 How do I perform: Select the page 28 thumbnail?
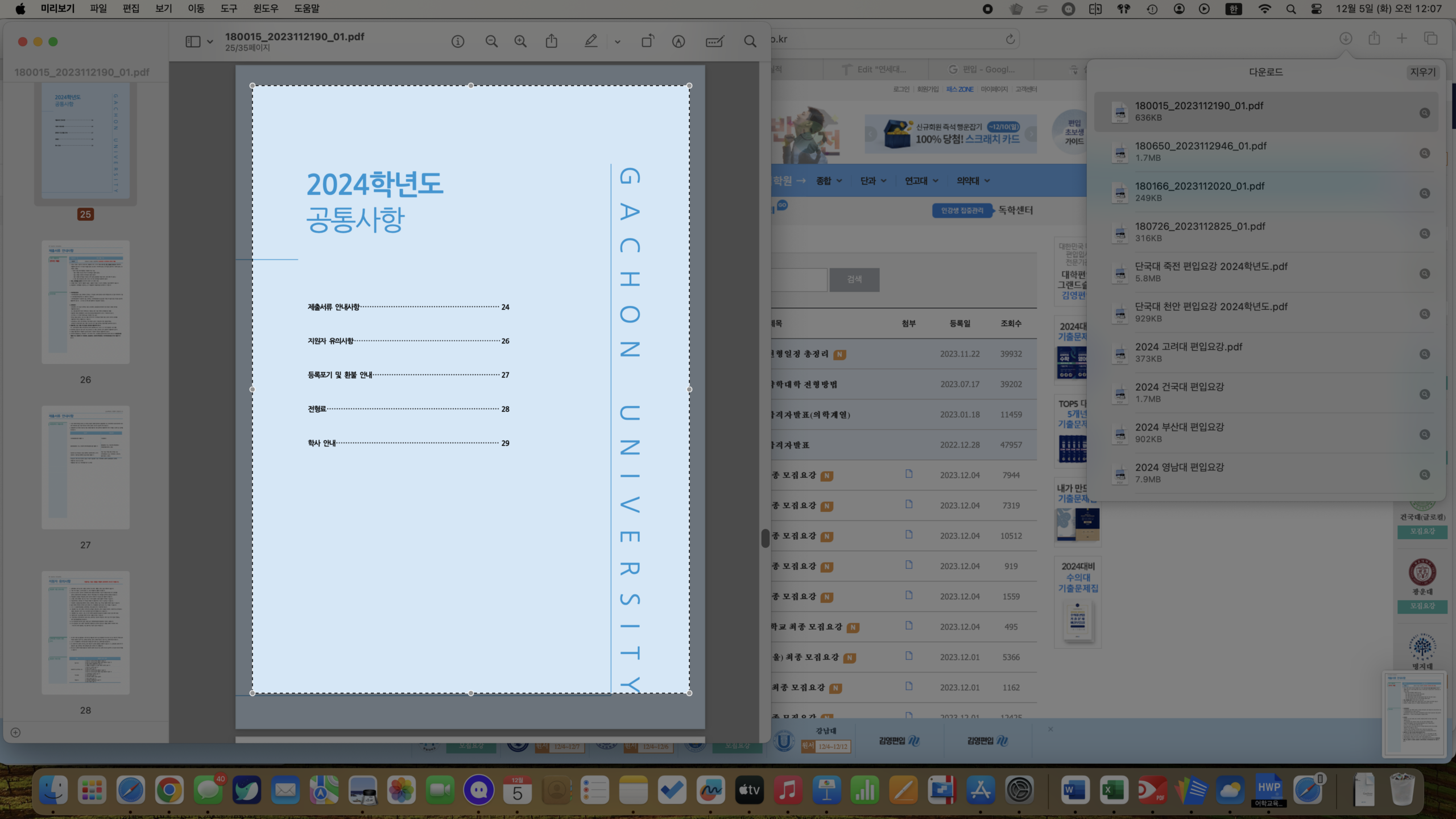[85, 633]
